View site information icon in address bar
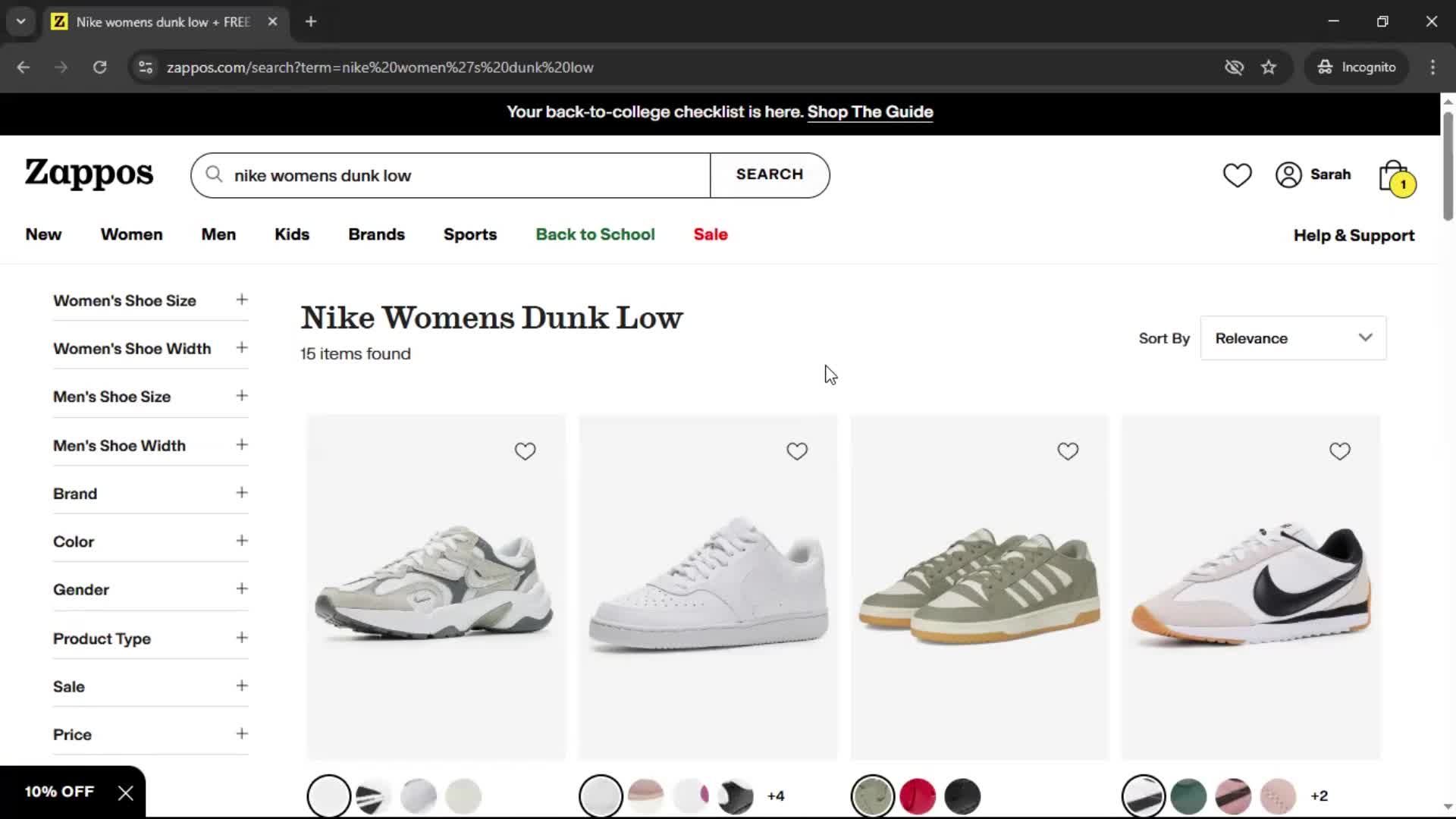This screenshot has height=819, width=1456. tap(146, 67)
